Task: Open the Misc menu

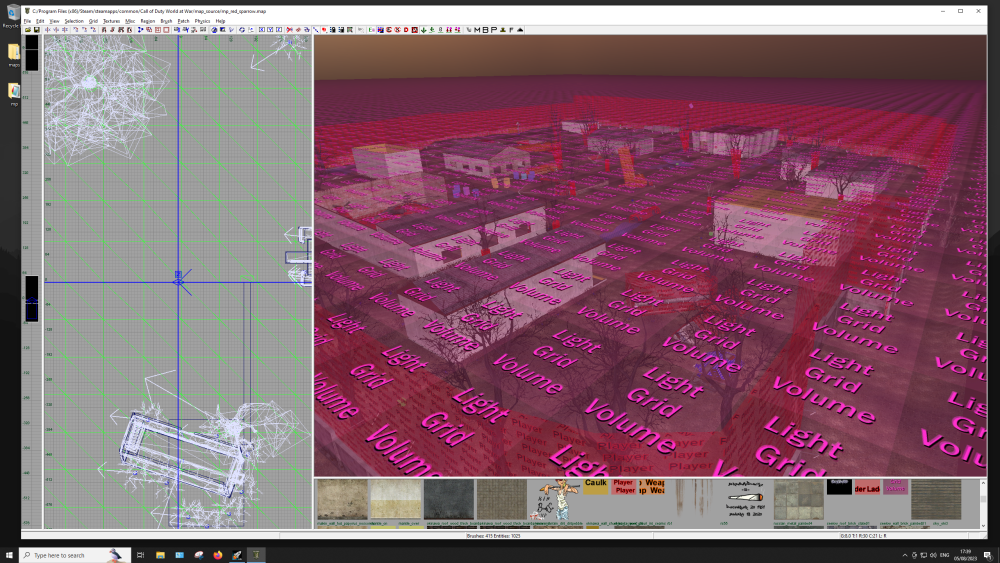Action: (x=130, y=21)
